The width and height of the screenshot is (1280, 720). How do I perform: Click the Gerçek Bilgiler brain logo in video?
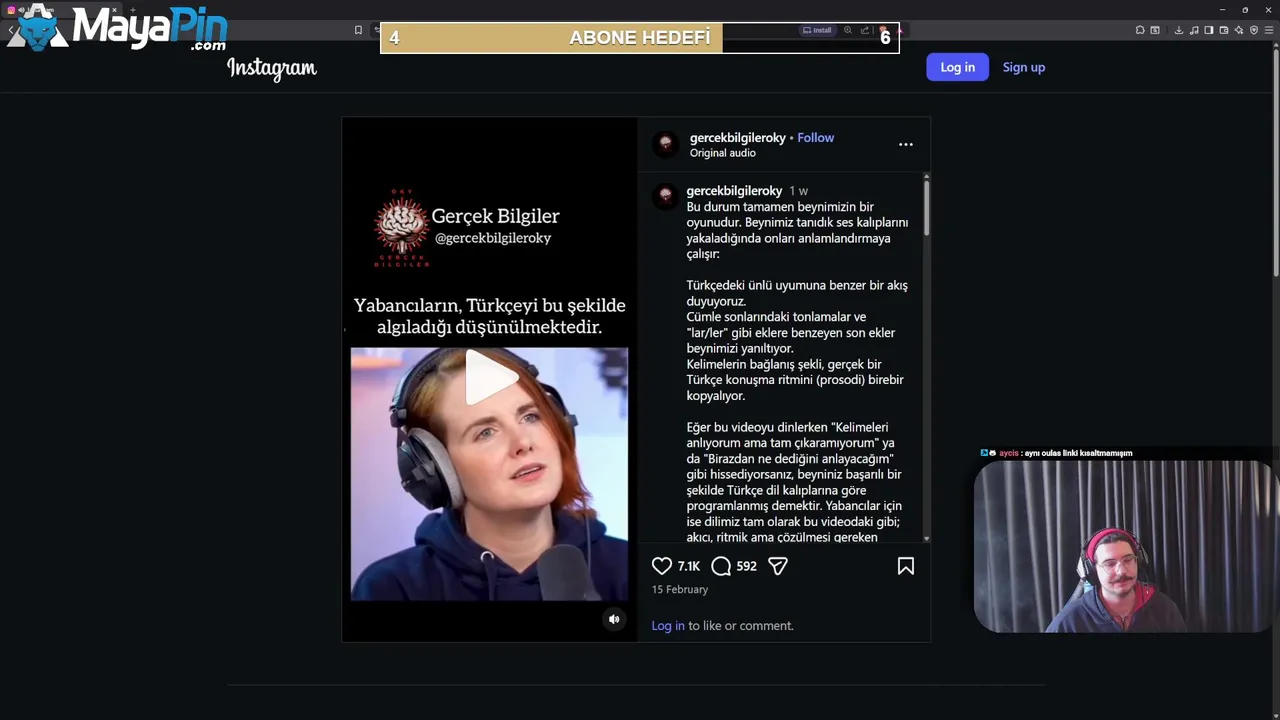pos(401,227)
